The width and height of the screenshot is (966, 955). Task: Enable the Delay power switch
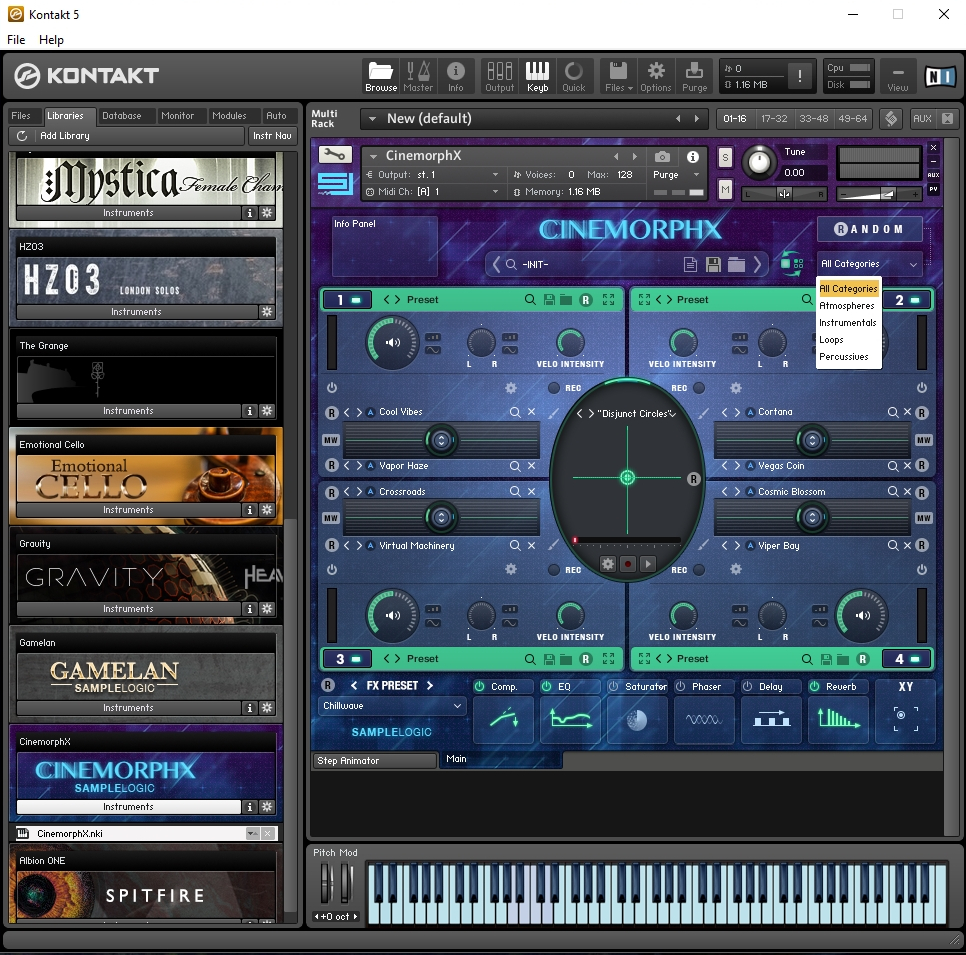tap(748, 686)
